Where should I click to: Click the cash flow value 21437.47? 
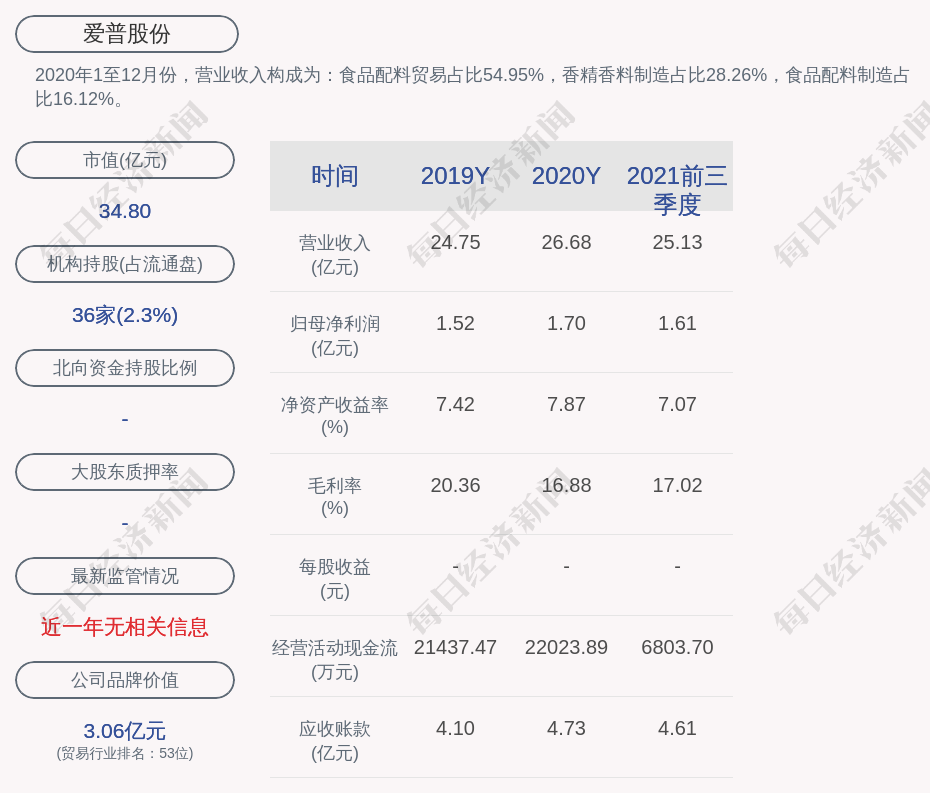[x=455, y=647]
